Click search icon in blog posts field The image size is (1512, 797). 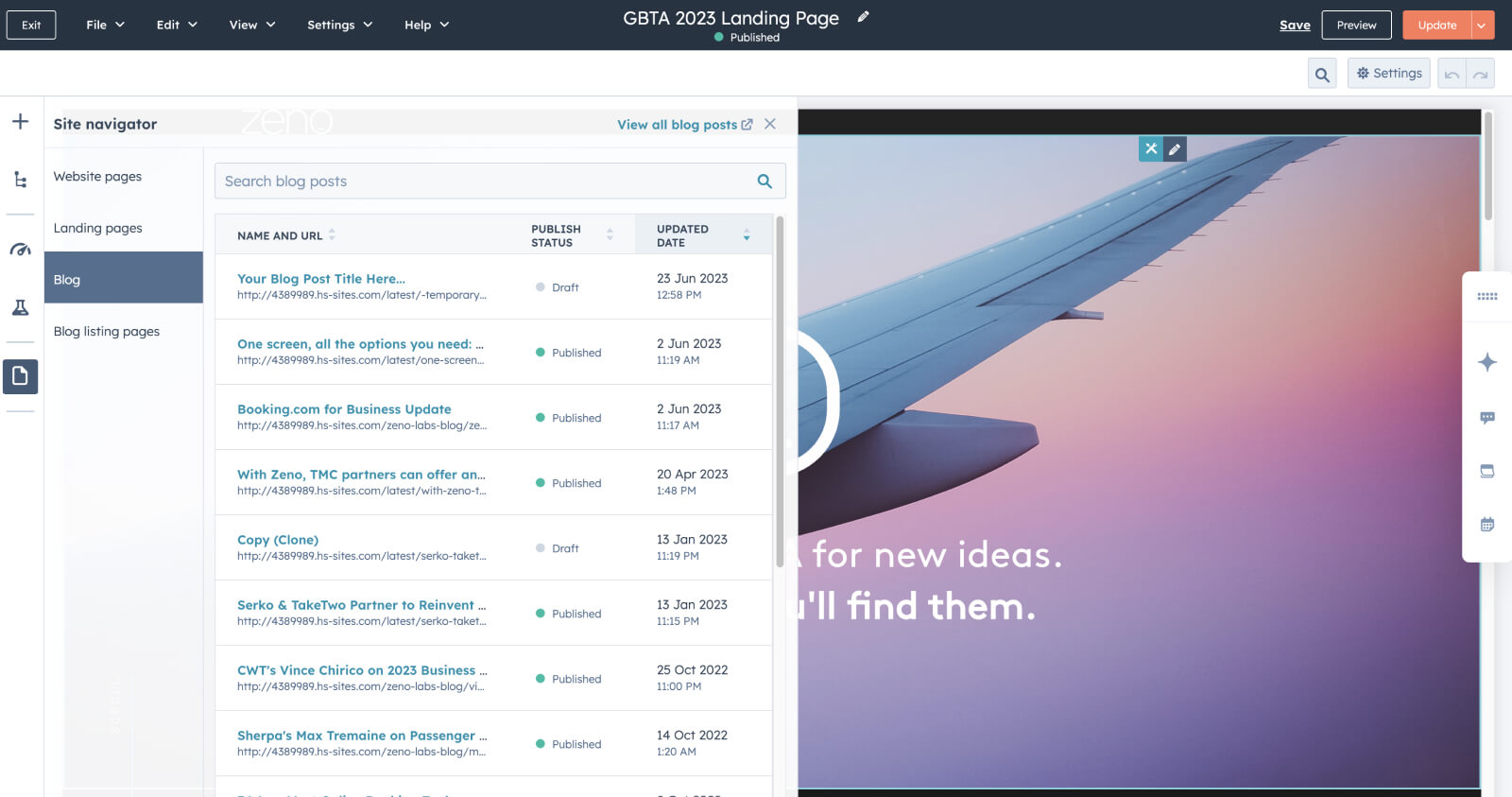[765, 182]
